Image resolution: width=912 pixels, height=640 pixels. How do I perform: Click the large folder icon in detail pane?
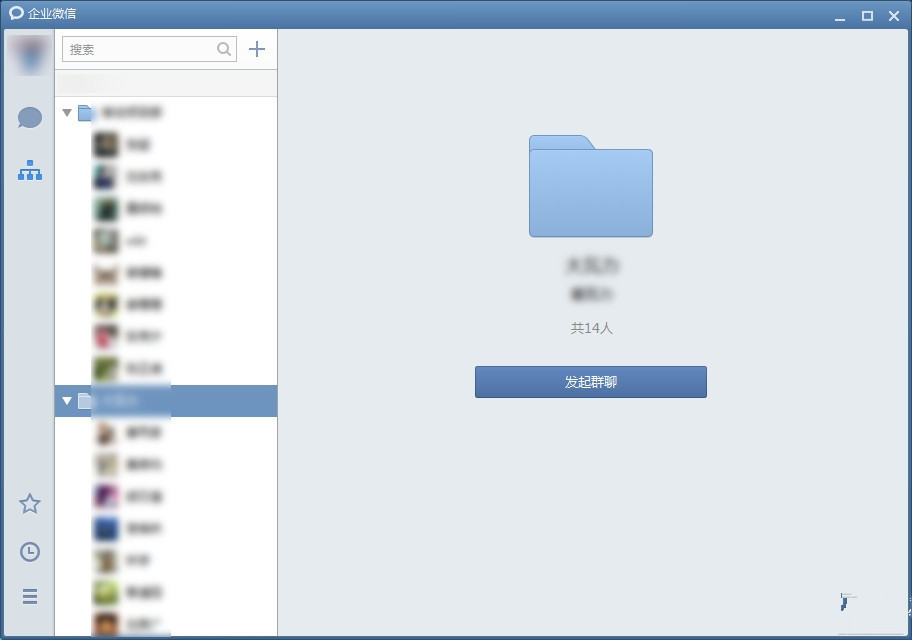(x=591, y=186)
